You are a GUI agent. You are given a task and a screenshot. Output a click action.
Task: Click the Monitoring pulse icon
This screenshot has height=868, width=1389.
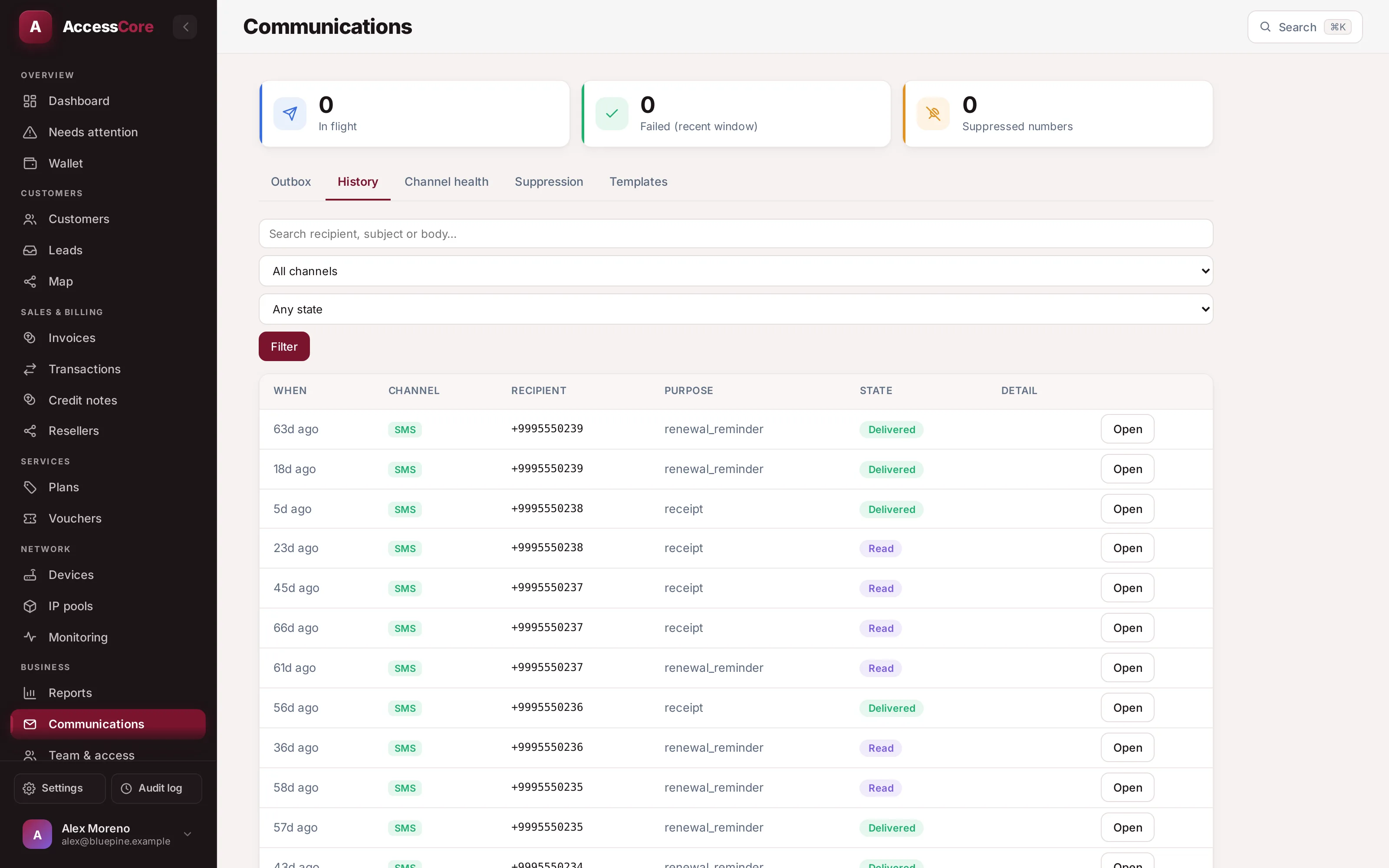pos(30,637)
